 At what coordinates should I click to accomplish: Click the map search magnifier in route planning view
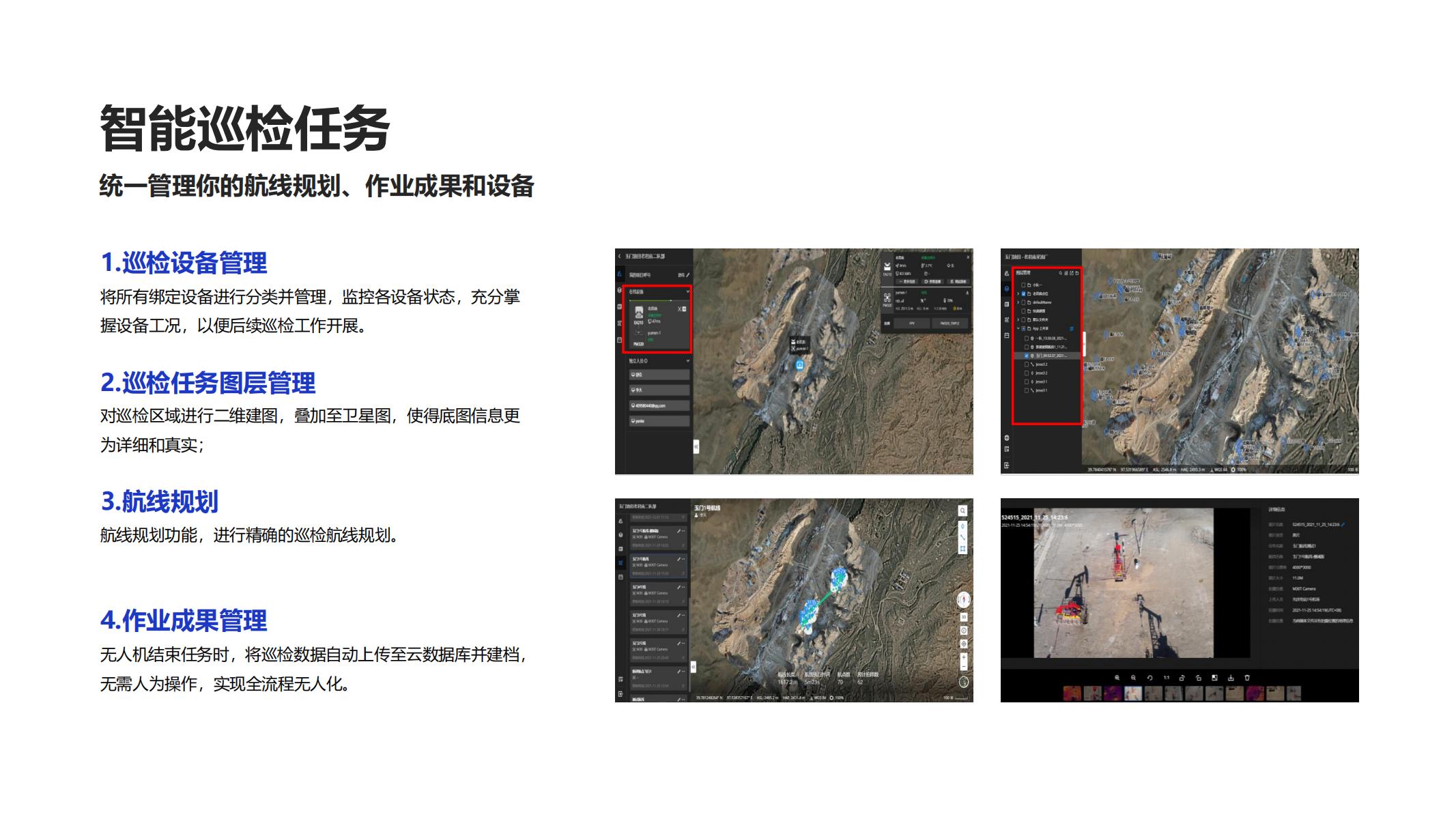click(962, 511)
